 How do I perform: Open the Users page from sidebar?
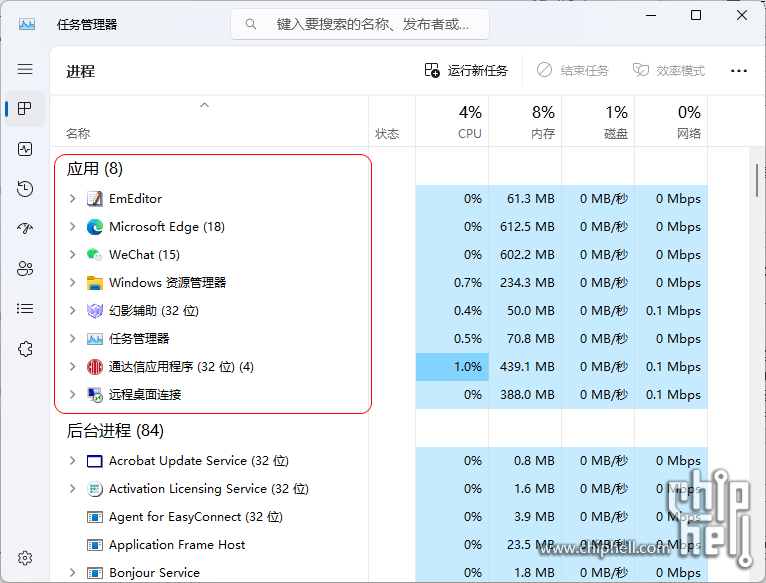pyautogui.click(x=25, y=268)
